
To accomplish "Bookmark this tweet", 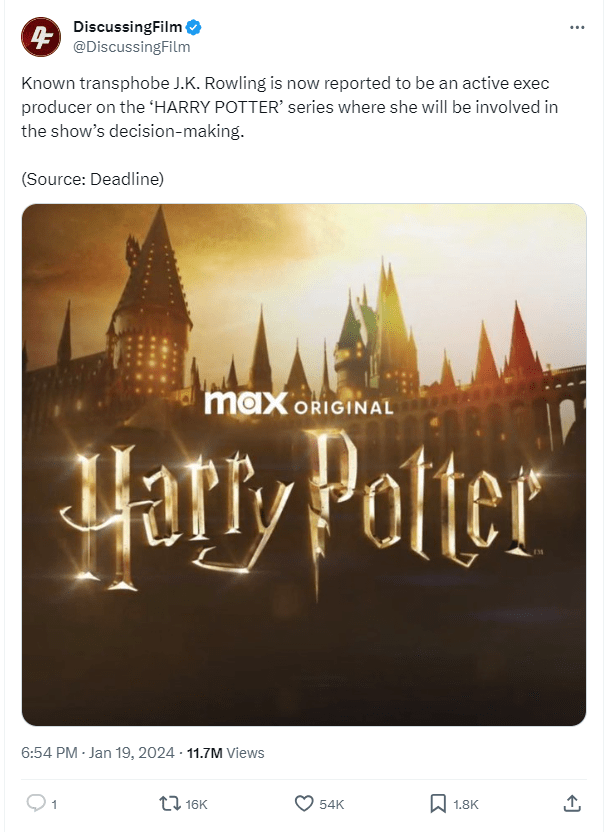I will (x=438, y=803).
